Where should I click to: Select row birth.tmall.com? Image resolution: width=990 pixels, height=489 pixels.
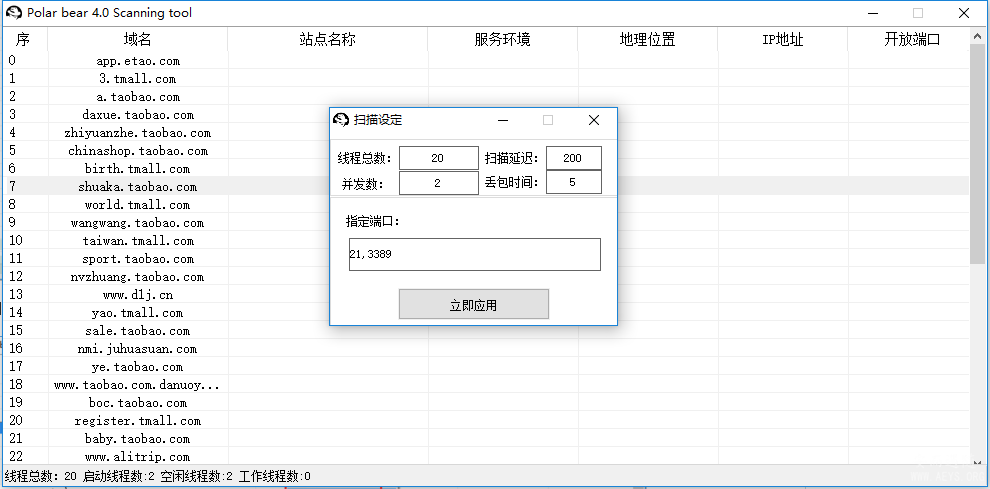tap(486, 169)
